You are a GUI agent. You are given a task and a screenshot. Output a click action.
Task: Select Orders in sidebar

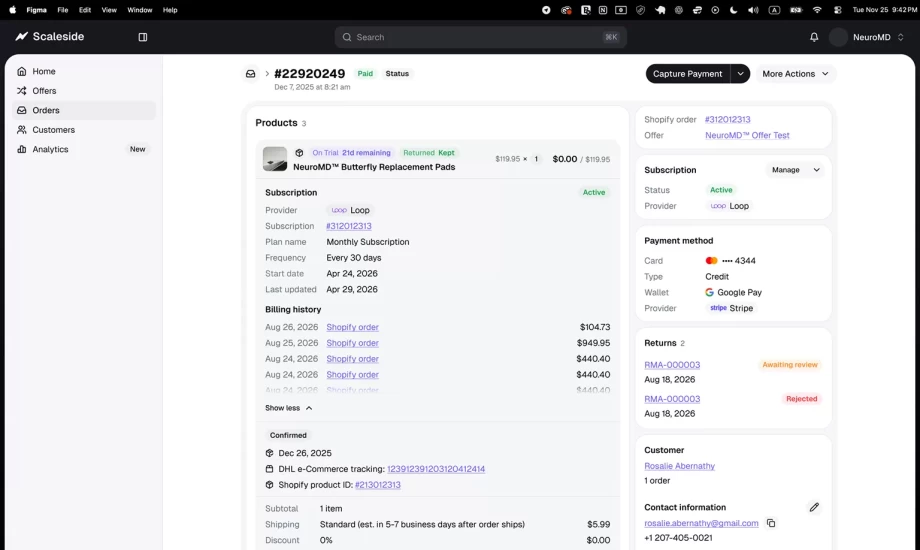click(84, 110)
